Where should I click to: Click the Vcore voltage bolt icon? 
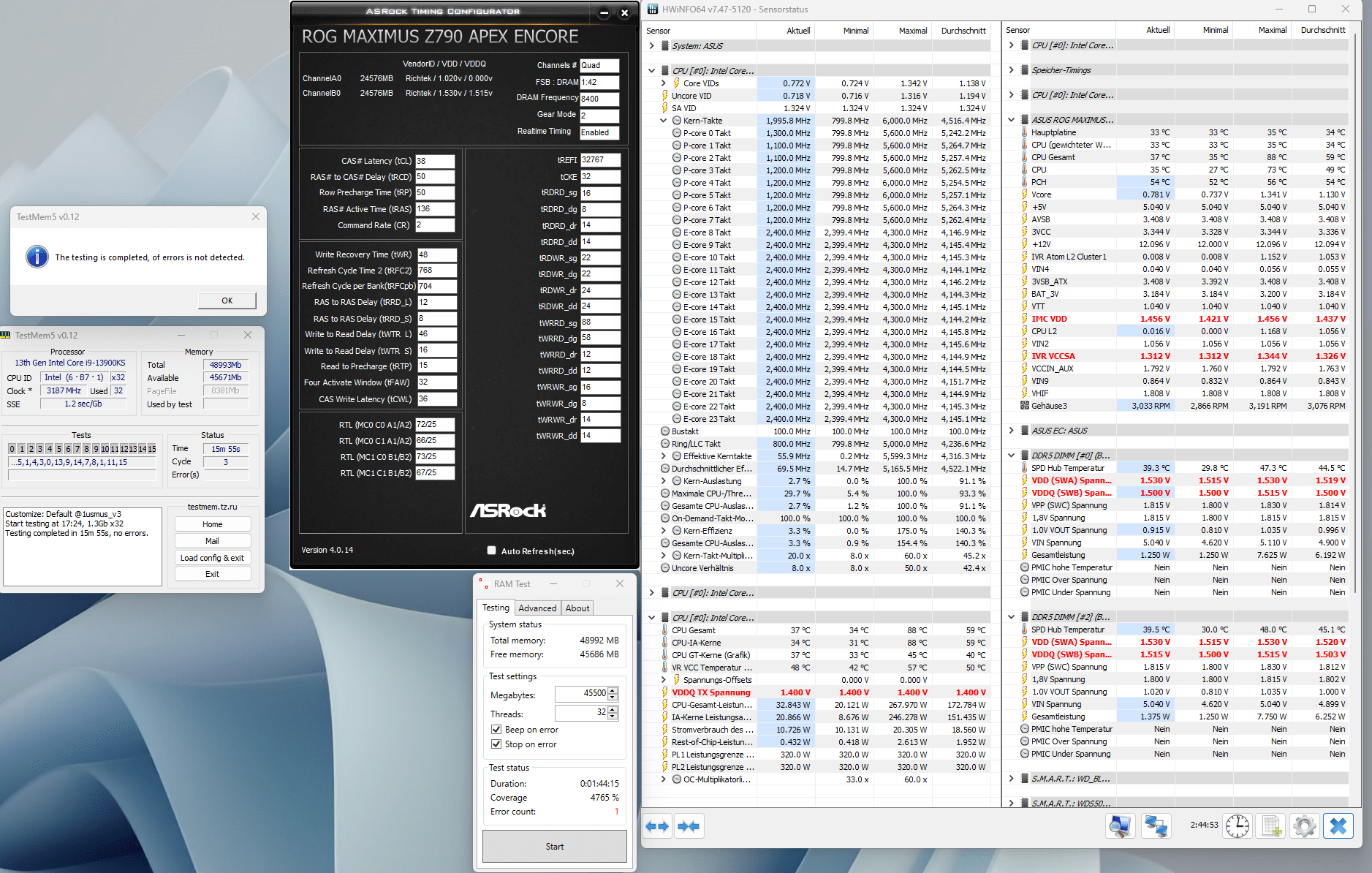pyautogui.click(x=1024, y=194)
